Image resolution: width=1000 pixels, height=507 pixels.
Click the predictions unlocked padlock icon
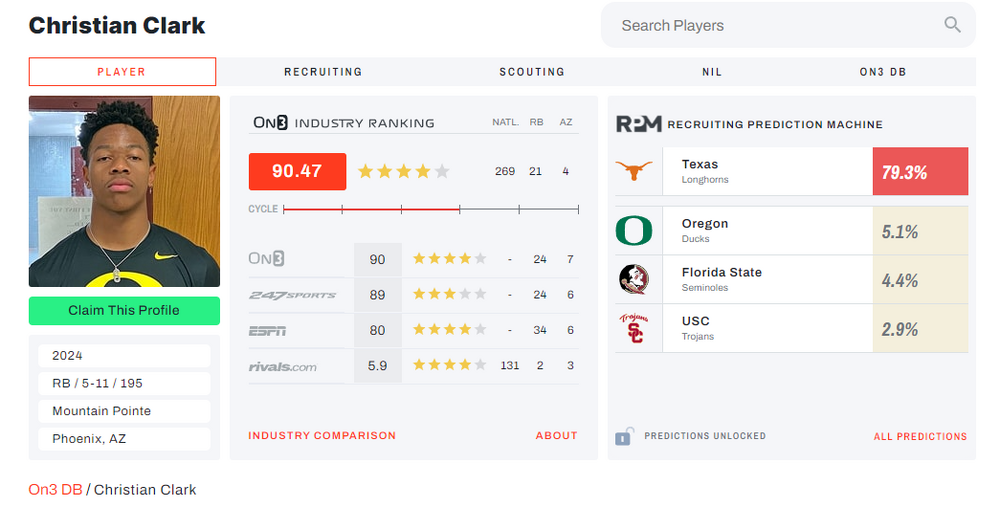coord(625,436)
